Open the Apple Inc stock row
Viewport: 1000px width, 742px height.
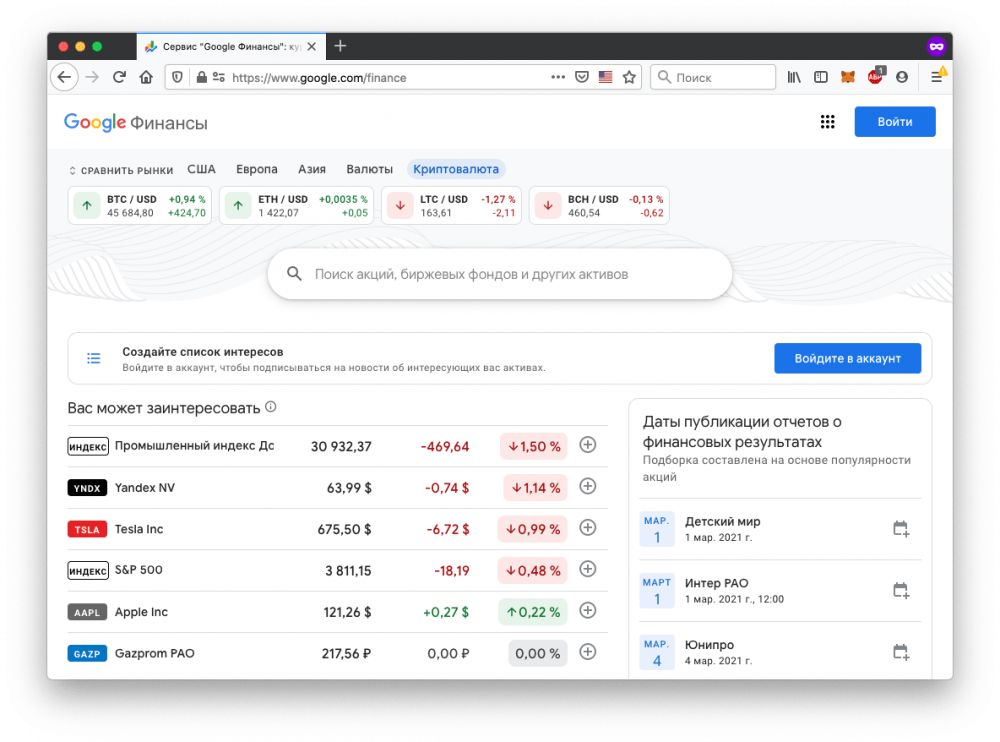click(337, 612)
